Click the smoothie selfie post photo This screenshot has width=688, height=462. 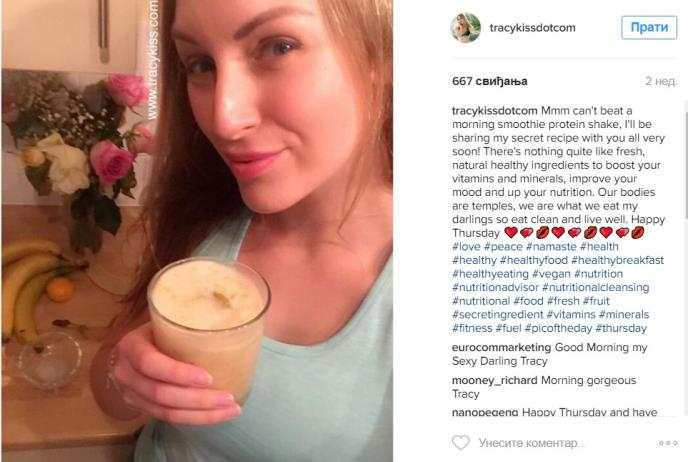click(x=197, y=231)
